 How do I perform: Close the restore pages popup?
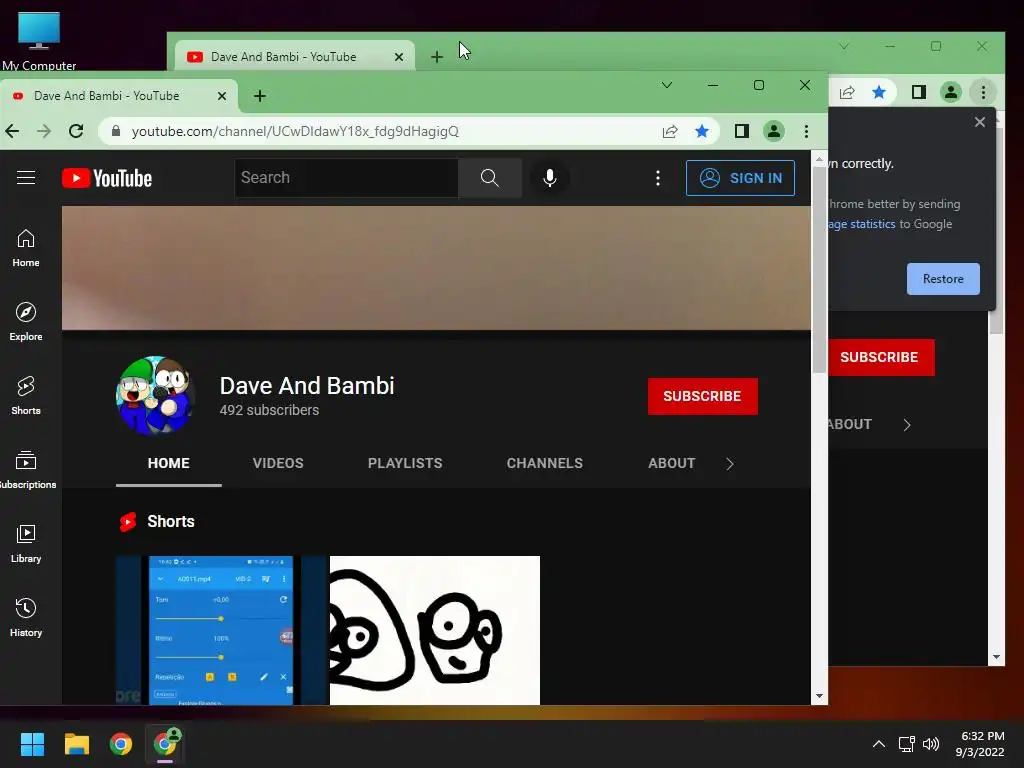pyautogui.click(x=980, y=122)
